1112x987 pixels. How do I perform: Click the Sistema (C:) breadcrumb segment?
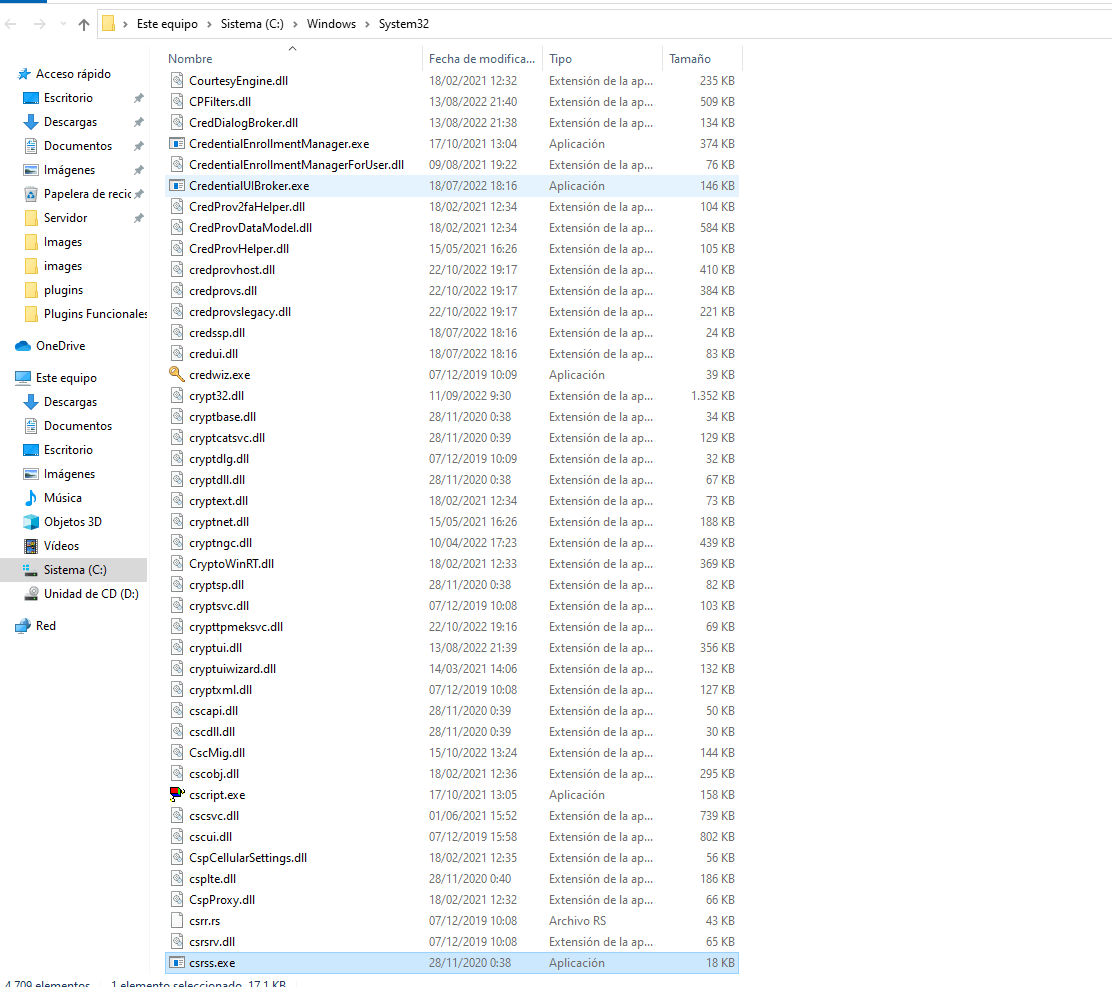click(x=252, y=24)
